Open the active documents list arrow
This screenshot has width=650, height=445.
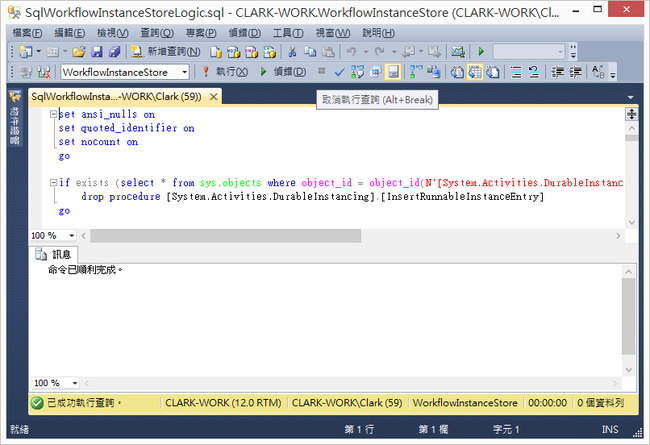[631, 97]
